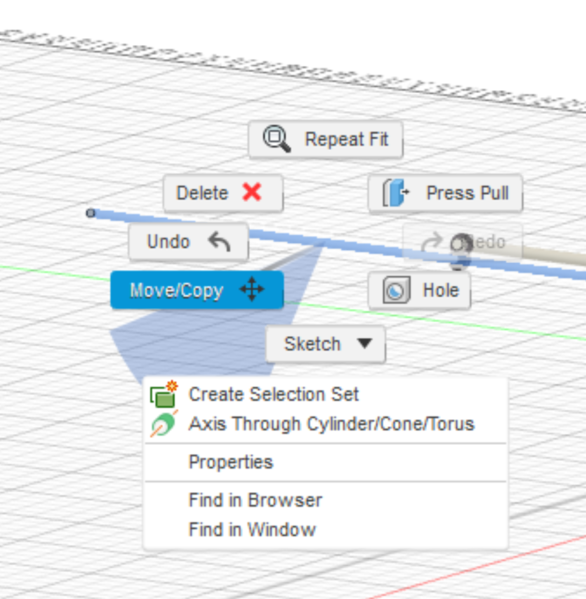586x599 pixels.
Task: Expand the Sketch dropdown arrow
Action: point(365,343)
